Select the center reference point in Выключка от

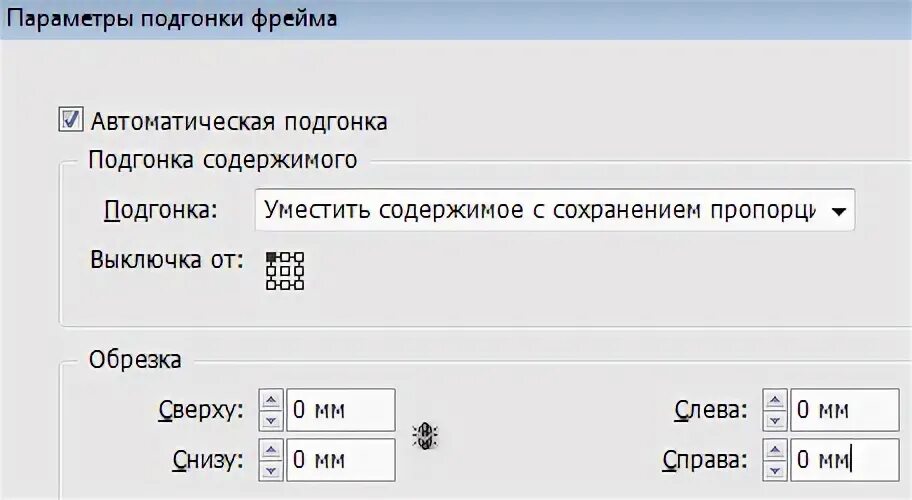[285, 270]
